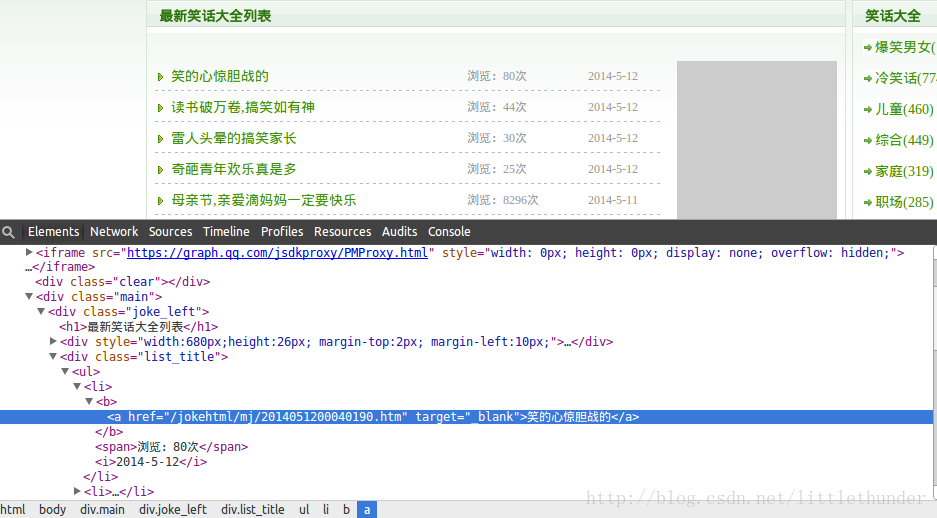Click the 最新笑话大全列表 heading
The image size is (937, 518).
coord(215,16)
